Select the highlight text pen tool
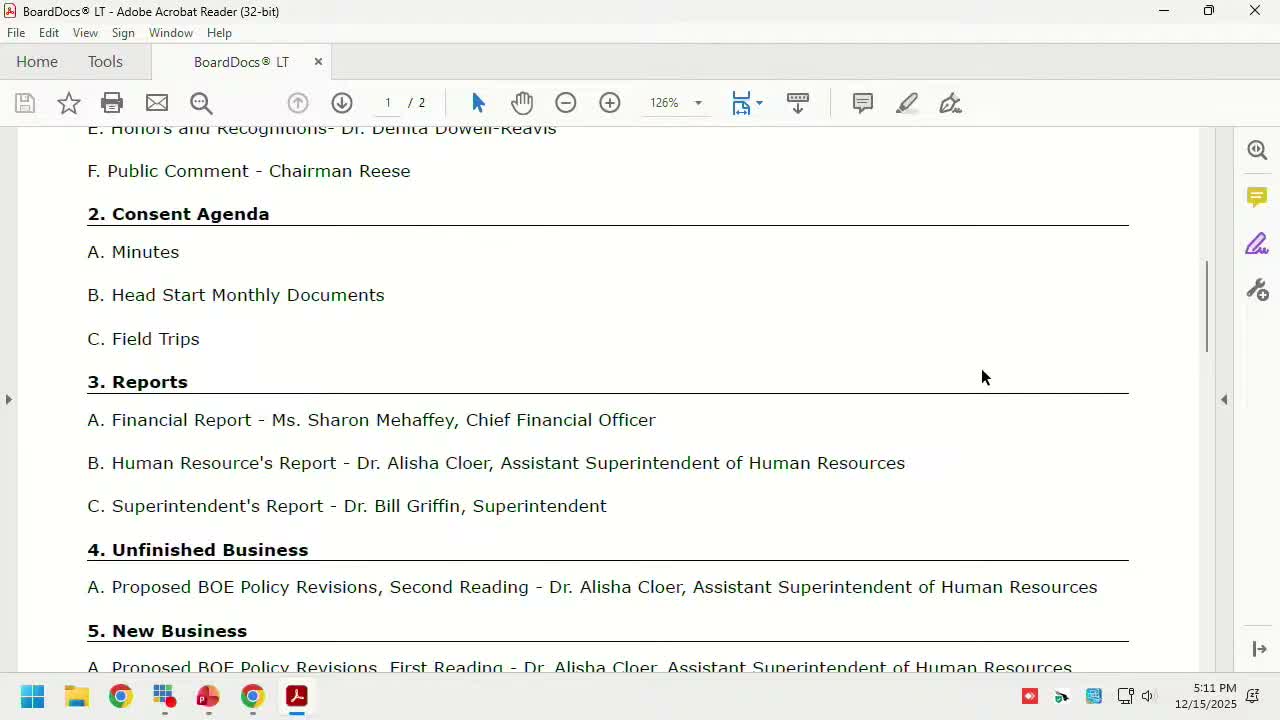Screen dimensions: 1280x720 click(907, 103)
